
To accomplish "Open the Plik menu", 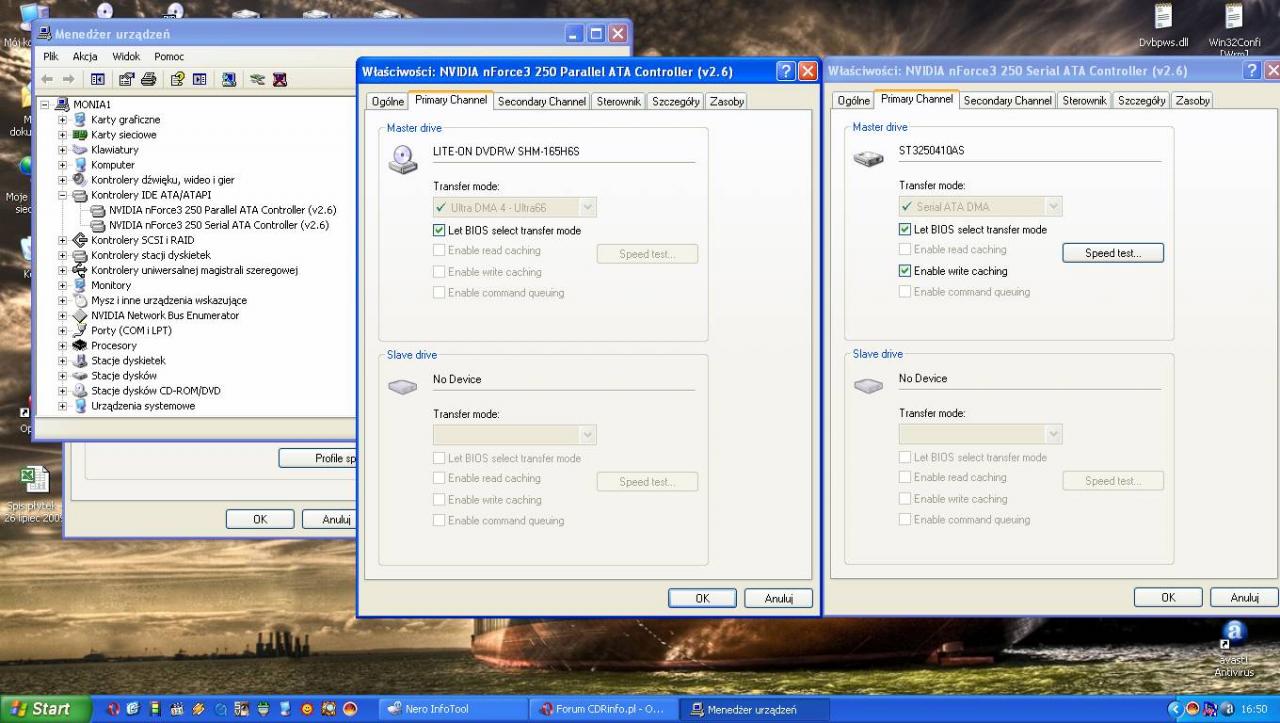I will 51,57.
